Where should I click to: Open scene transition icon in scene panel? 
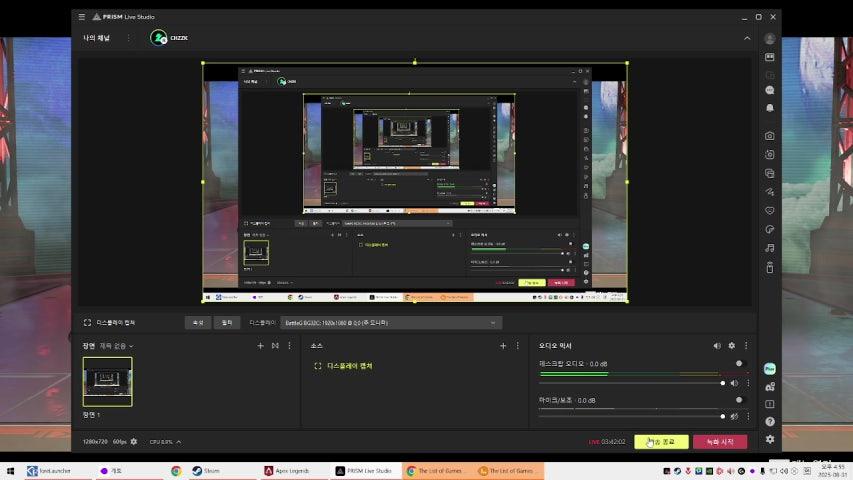point(275,346)
